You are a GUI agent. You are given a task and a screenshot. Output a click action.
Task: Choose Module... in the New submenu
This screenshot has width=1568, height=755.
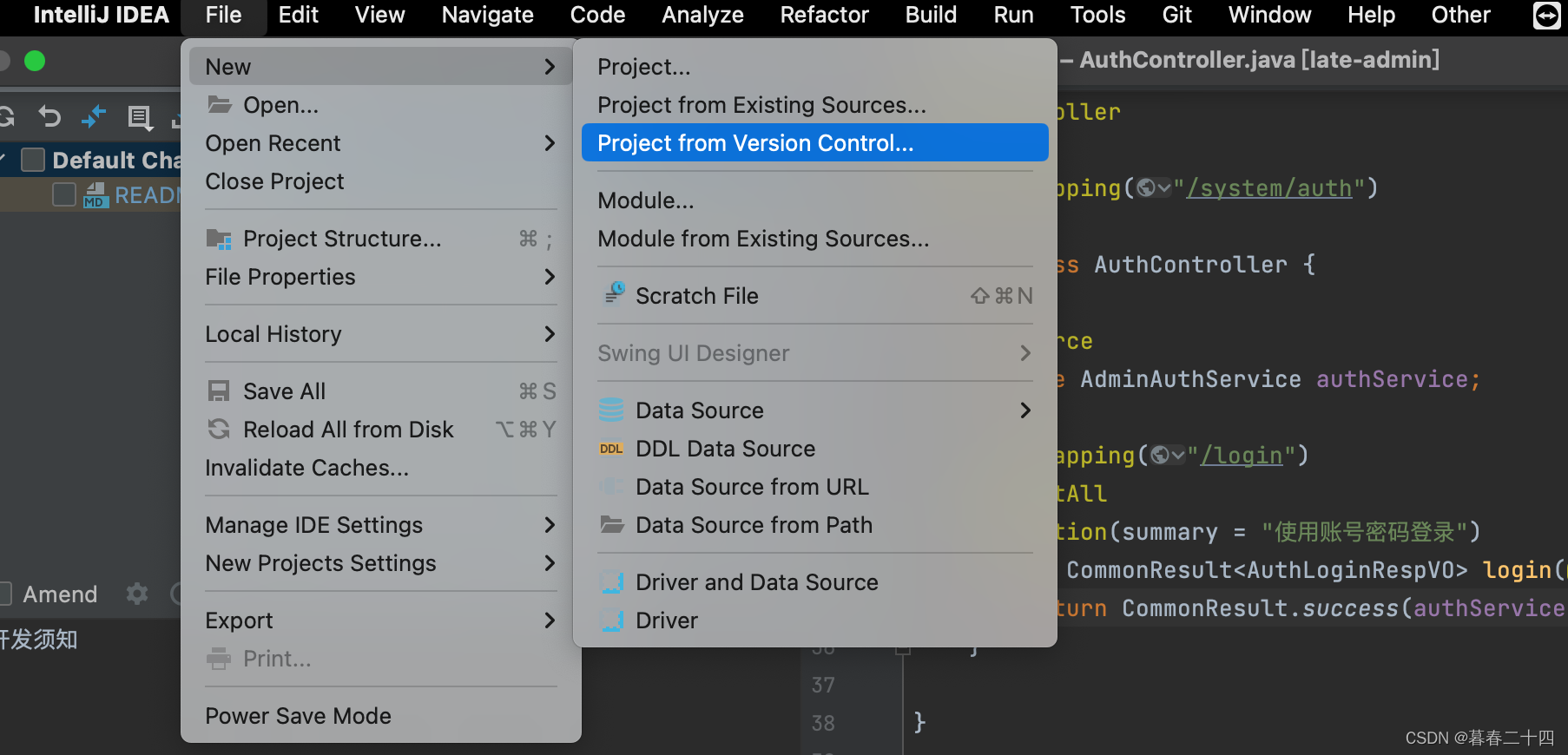(x=814, y=200)
